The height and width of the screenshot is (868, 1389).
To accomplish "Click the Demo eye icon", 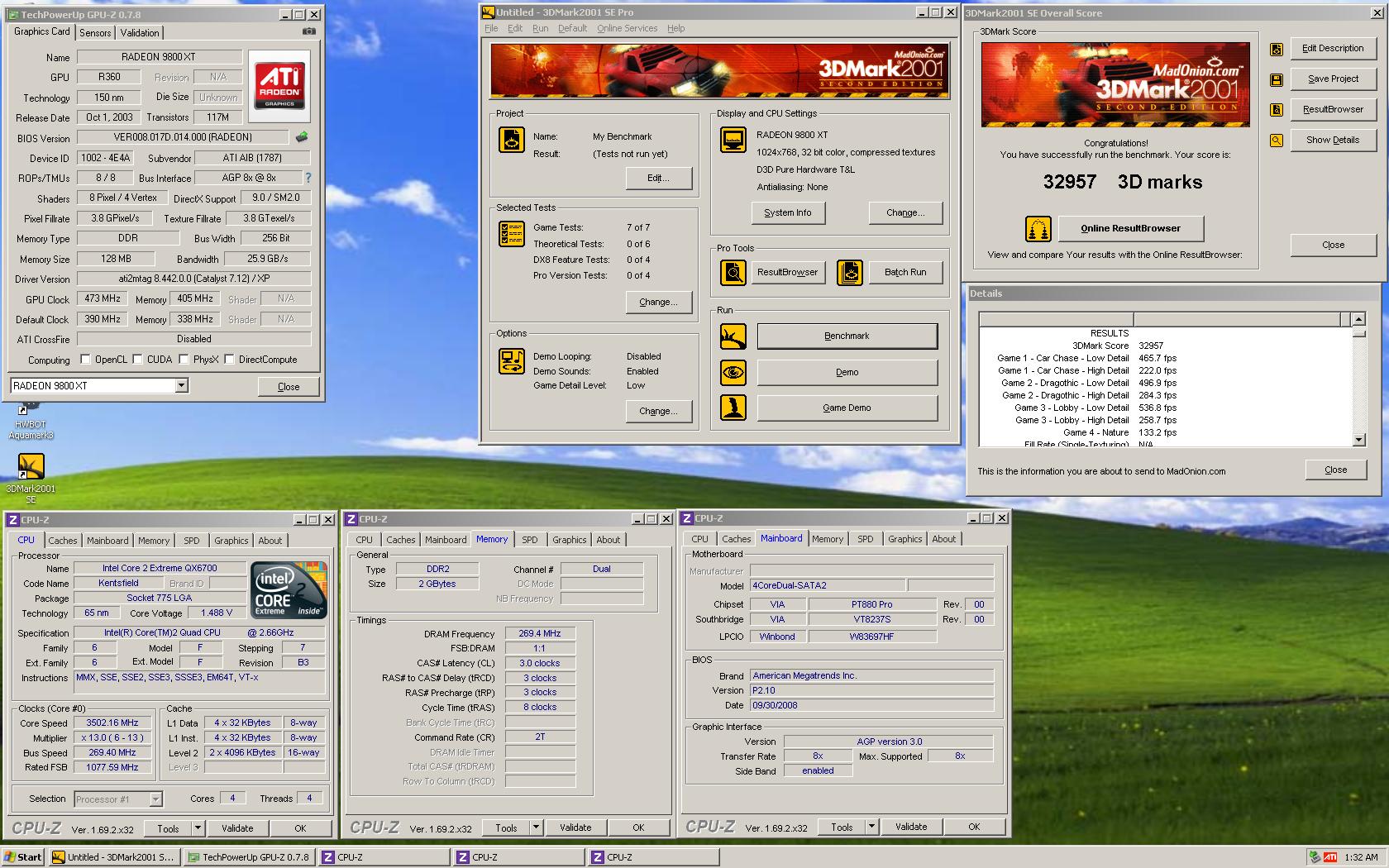I will [733, 372].
